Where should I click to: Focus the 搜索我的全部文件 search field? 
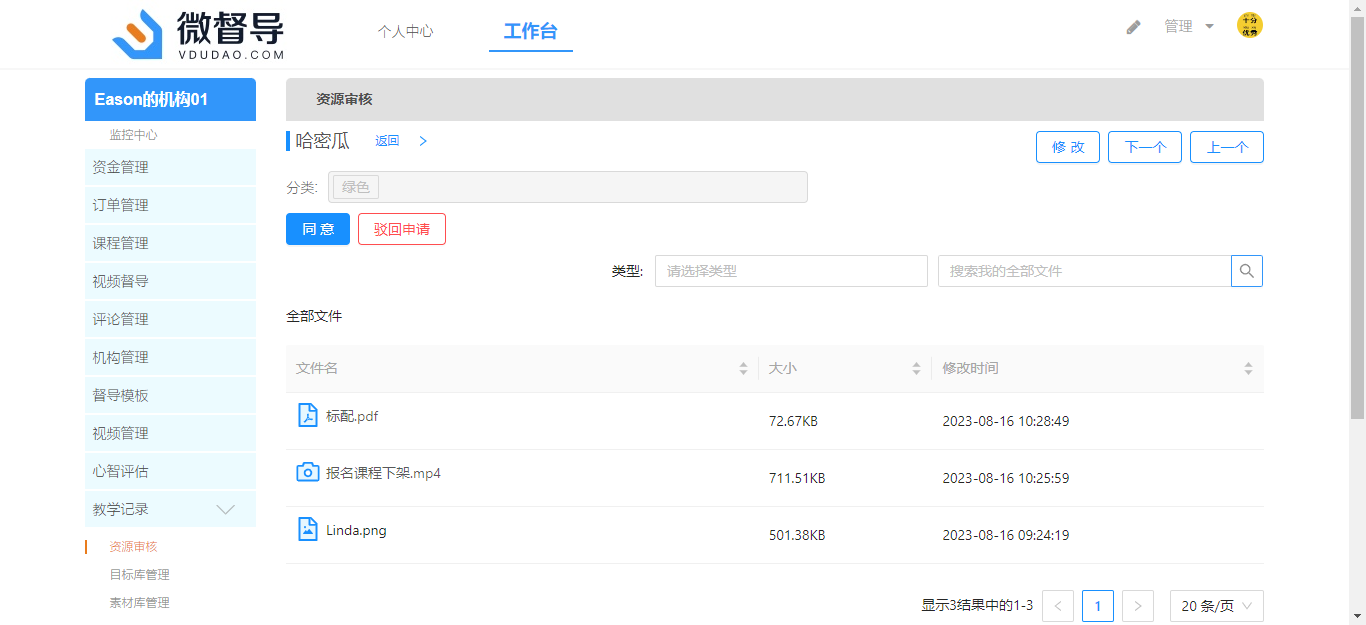pyautogui.click(x=1084, y=271)
